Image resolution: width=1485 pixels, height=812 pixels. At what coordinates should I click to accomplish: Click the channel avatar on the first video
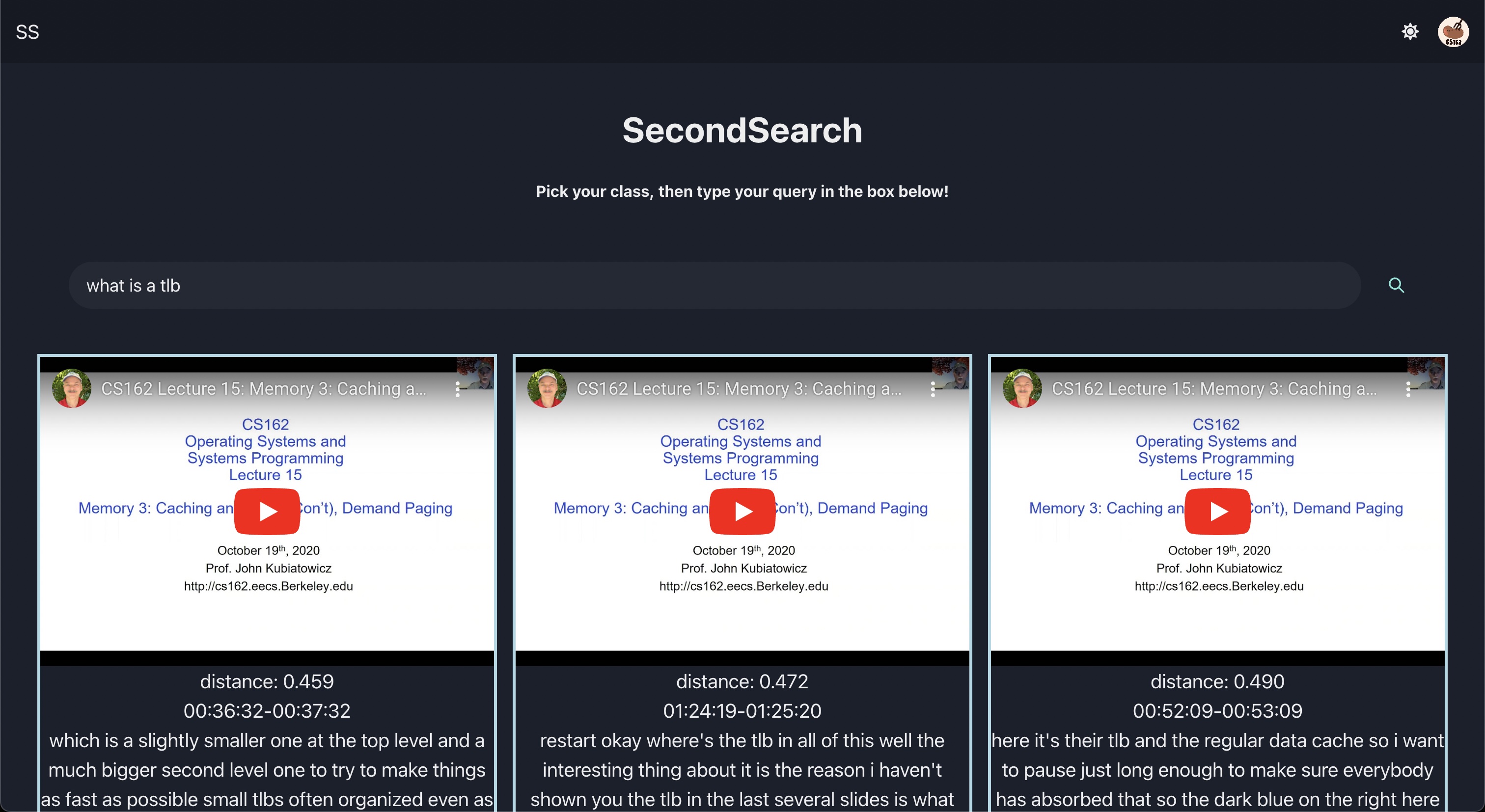tap(72, 388)
